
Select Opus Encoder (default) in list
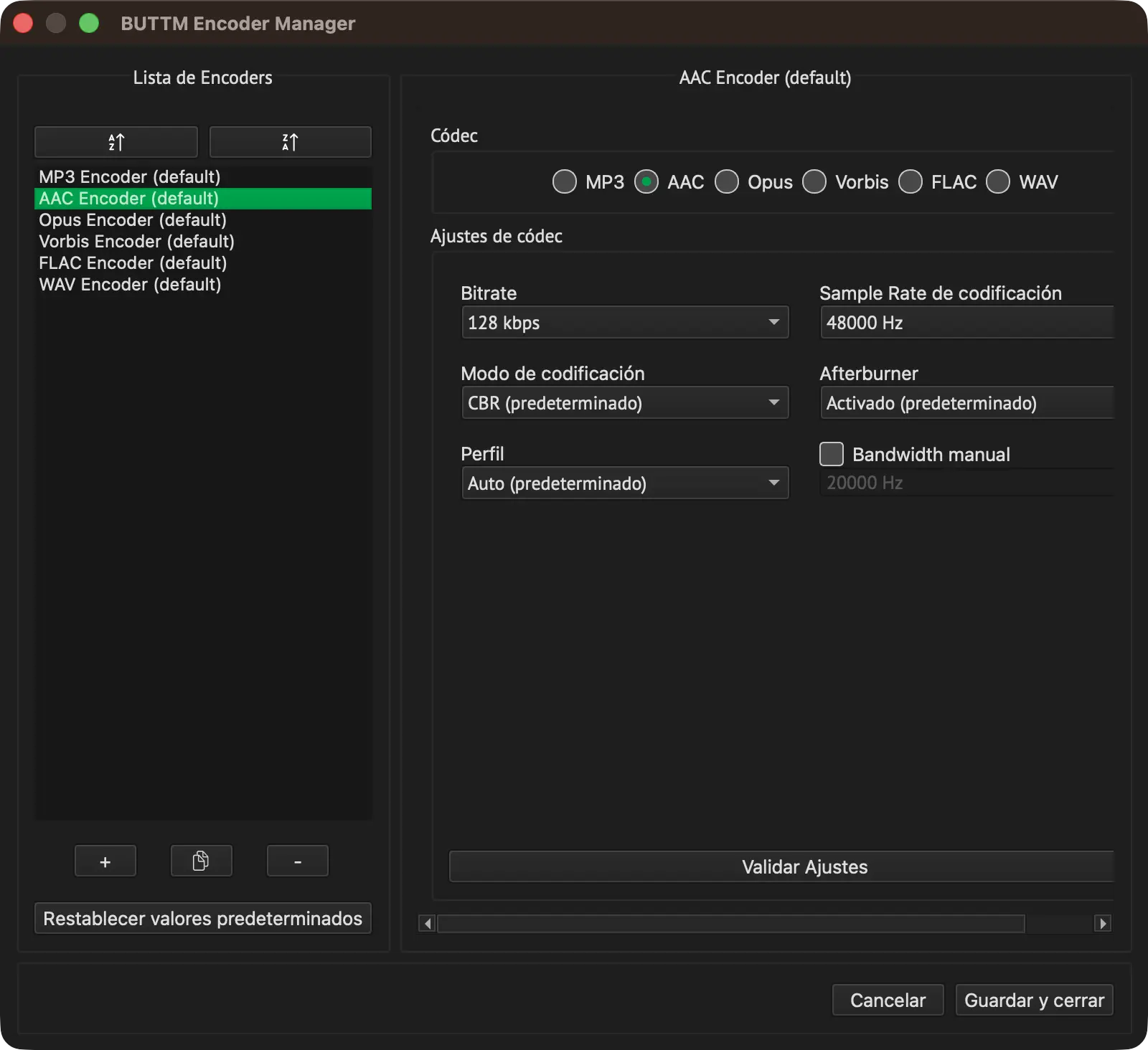(203, 220)
